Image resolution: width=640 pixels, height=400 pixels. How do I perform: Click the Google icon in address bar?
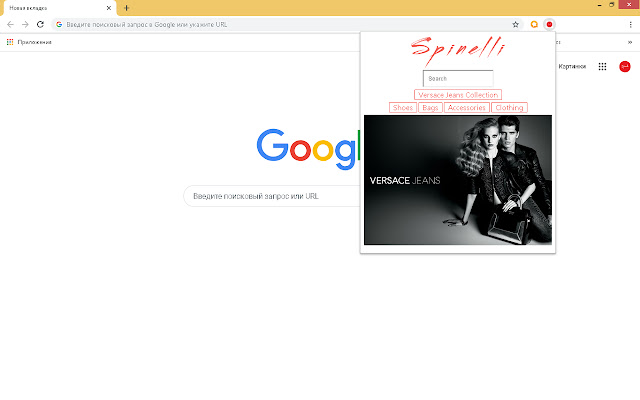tap(59, 24)
